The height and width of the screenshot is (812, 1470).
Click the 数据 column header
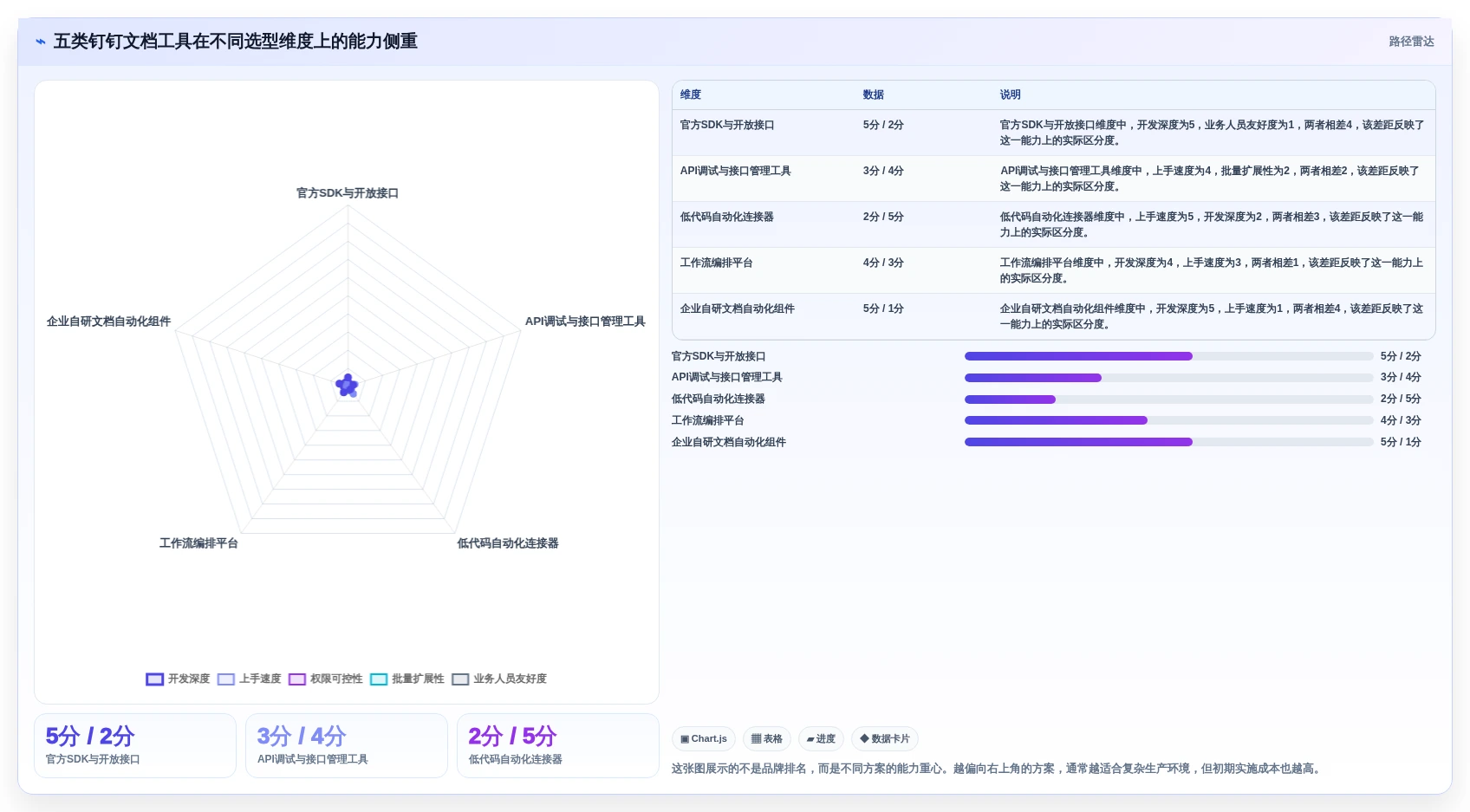(874, 94)
